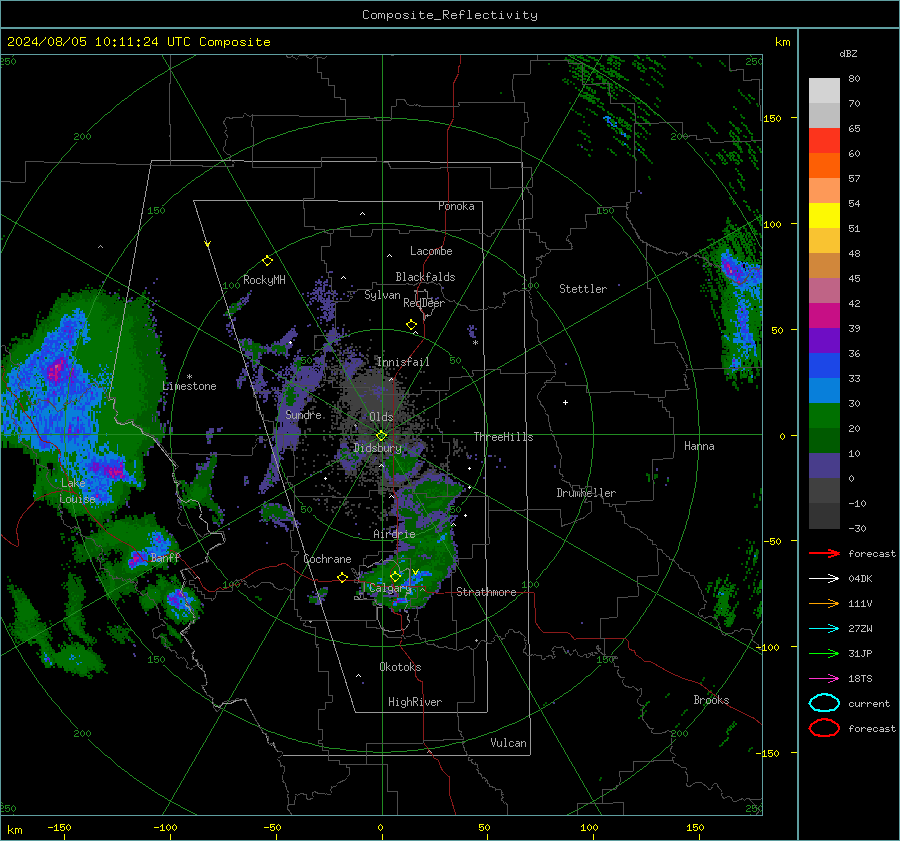900x841 pixels.
Task: Click the -50 tick label on bottom axis
Action: tap(271, 828)
